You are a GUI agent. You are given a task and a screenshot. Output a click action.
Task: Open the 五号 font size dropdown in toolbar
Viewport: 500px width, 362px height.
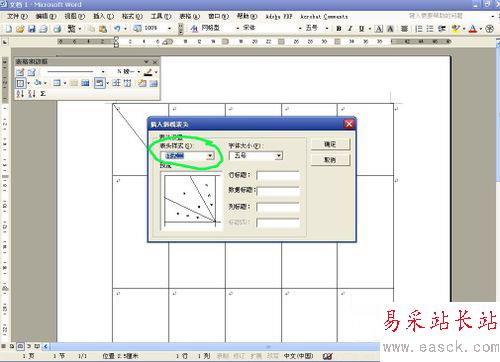[x=327, y=29]
